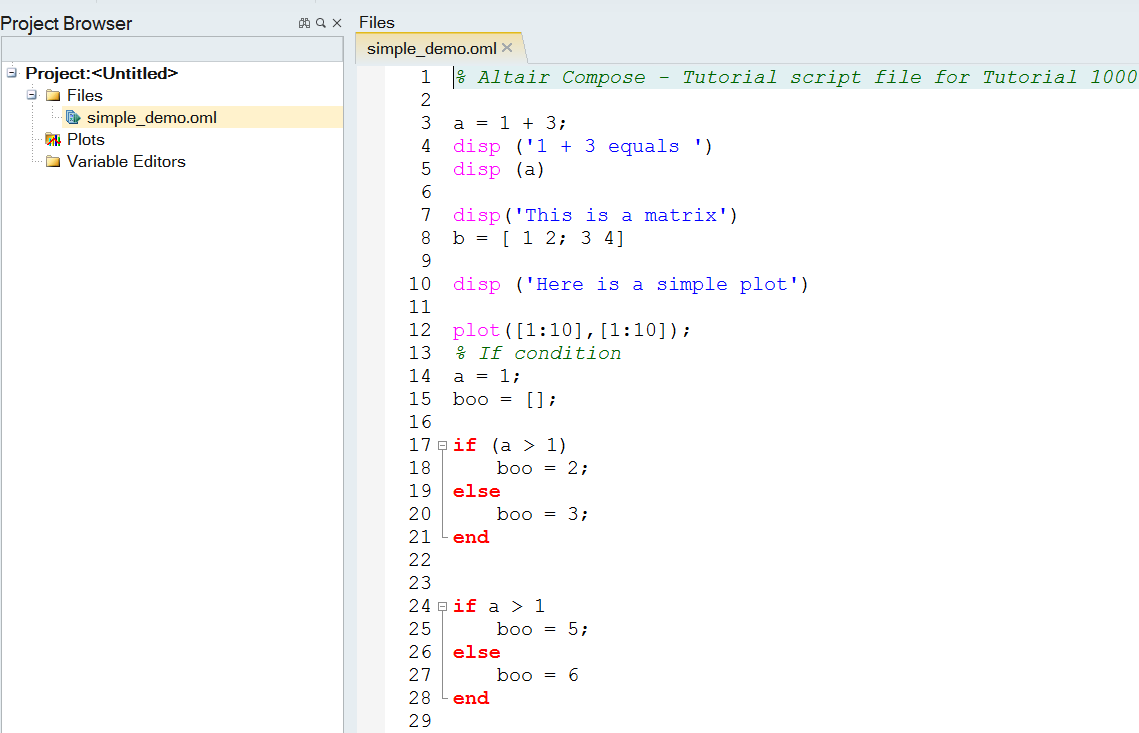
Task: Click the binoculars find icon in Project Browser
Action: click(x=304, y=23)
